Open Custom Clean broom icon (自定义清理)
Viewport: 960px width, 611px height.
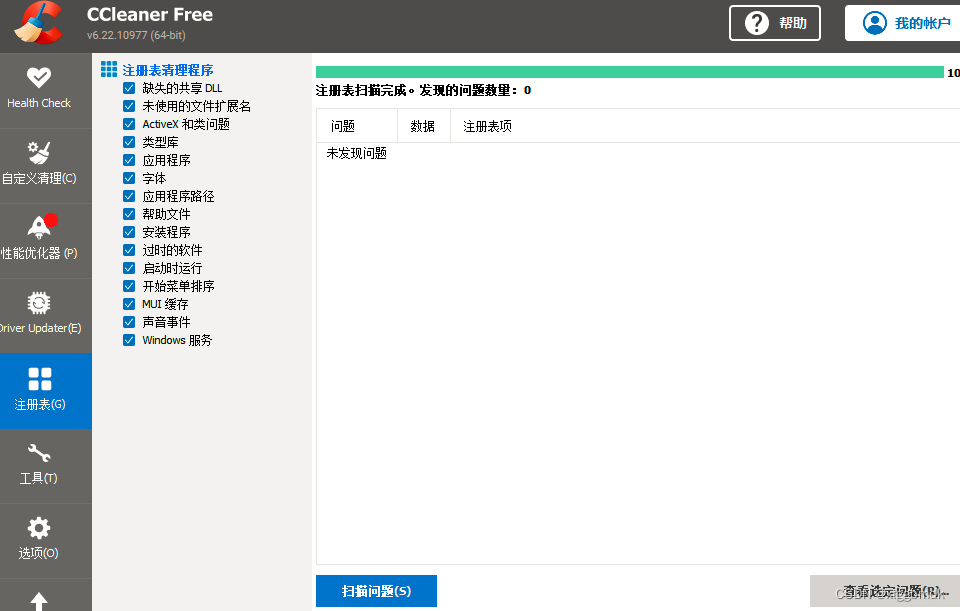(x=39, y=152)
